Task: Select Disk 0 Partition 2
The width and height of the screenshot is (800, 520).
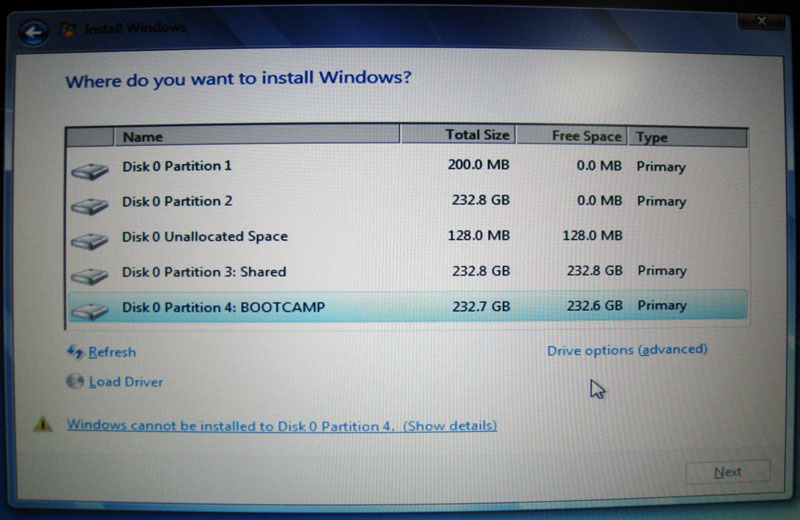Action: pyautogui.click(x=407, y=201)
